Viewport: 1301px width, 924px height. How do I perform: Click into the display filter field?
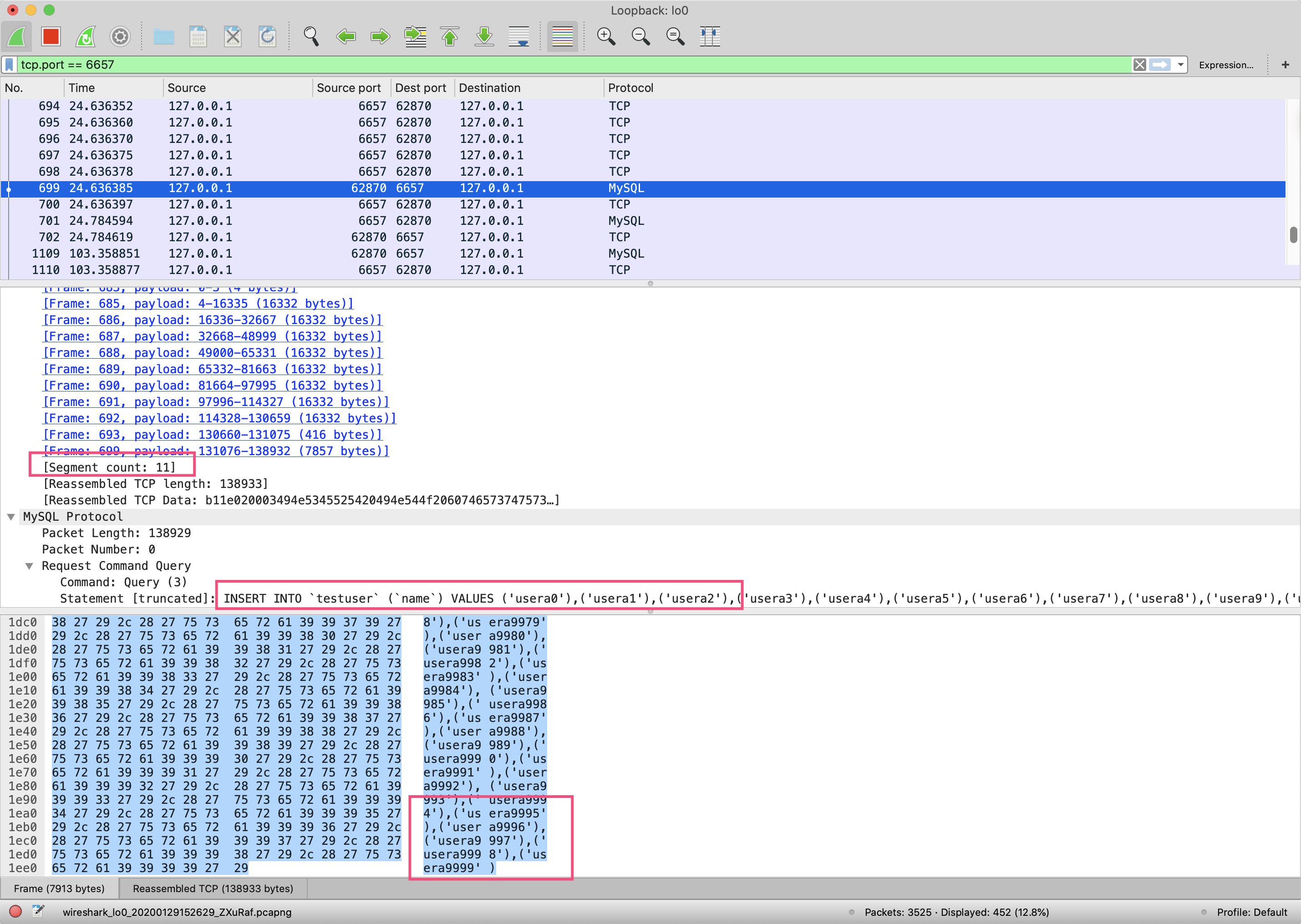pos(569,65)
